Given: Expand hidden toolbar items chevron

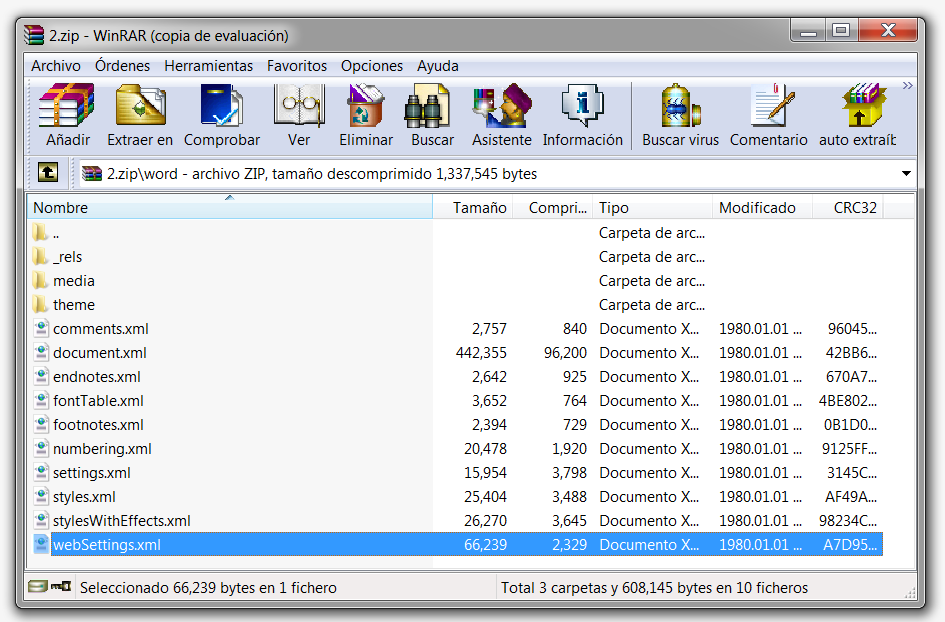Looking at the screenshot, I should pos(908,87).
